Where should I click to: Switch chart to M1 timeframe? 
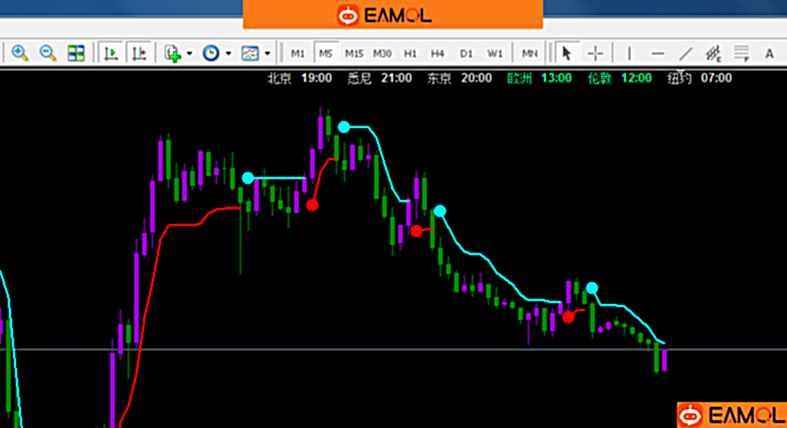pos(298,53)
